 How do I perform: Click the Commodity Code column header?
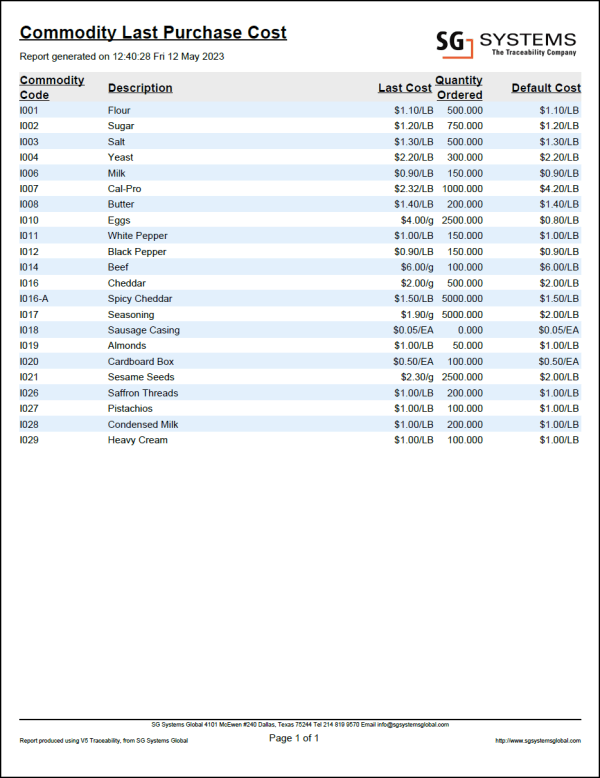pyautogui.click(x=52, y=87)
